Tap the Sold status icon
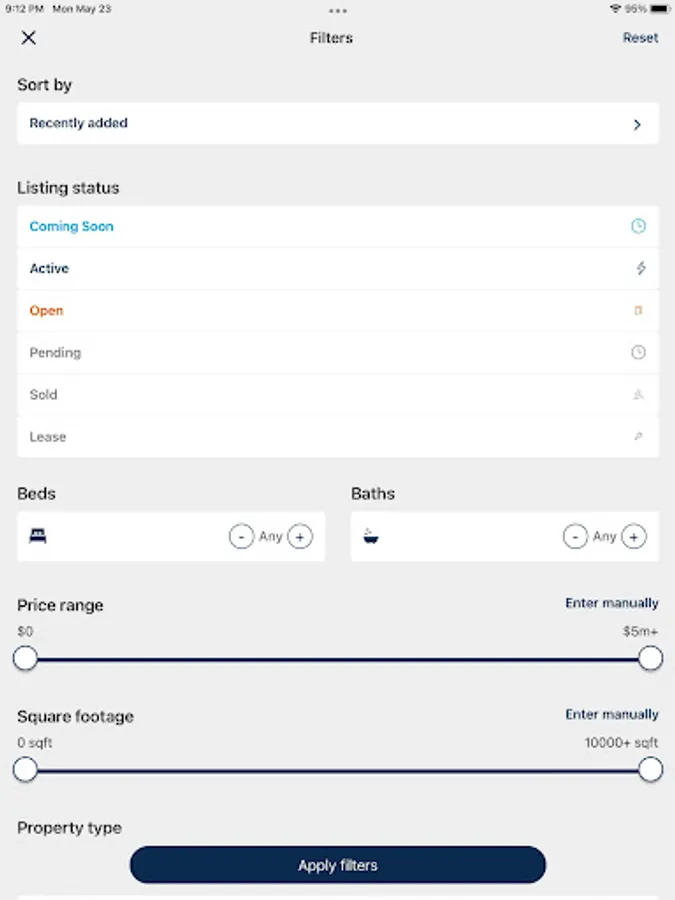The width and height of the screenshot is (675, 900). tap(638, 395)
